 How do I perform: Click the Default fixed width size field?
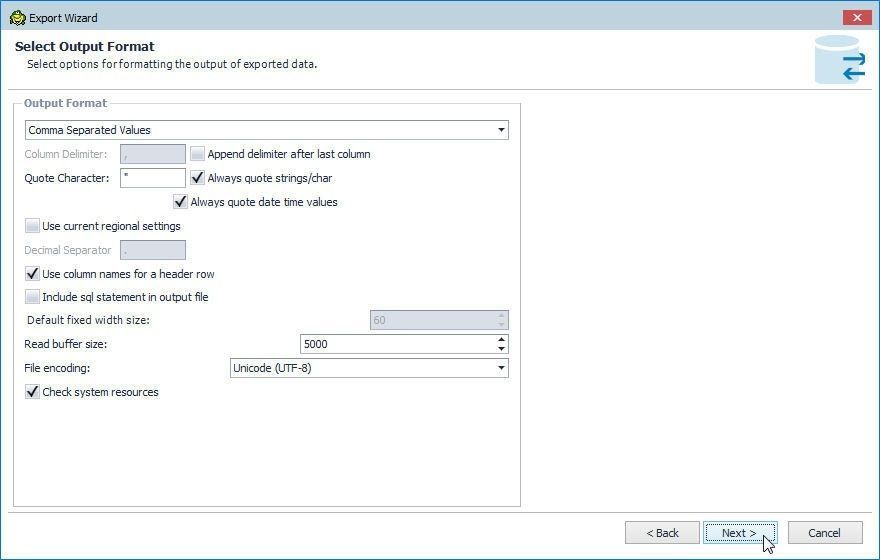439,320
